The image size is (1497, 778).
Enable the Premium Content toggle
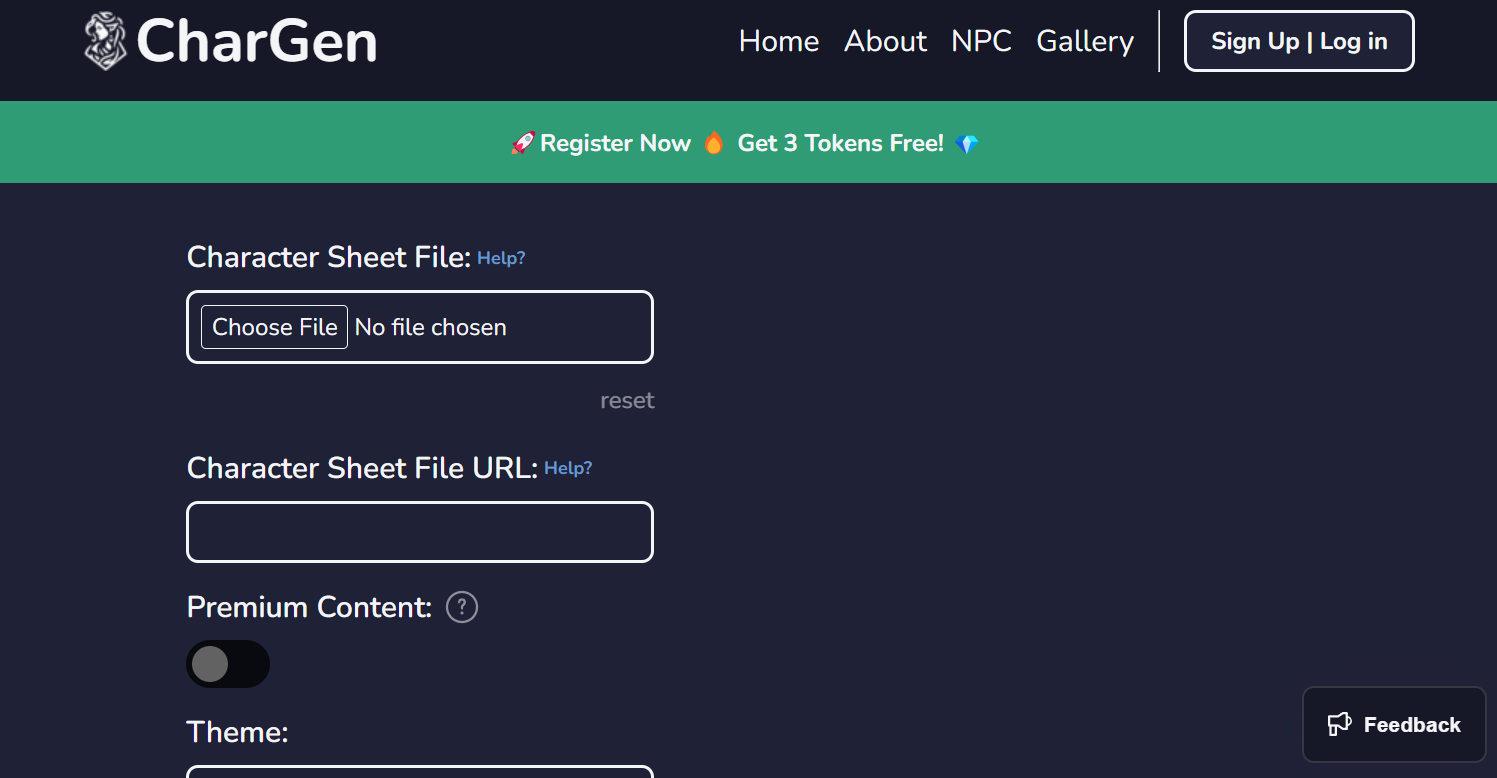[x=228, y=664]
